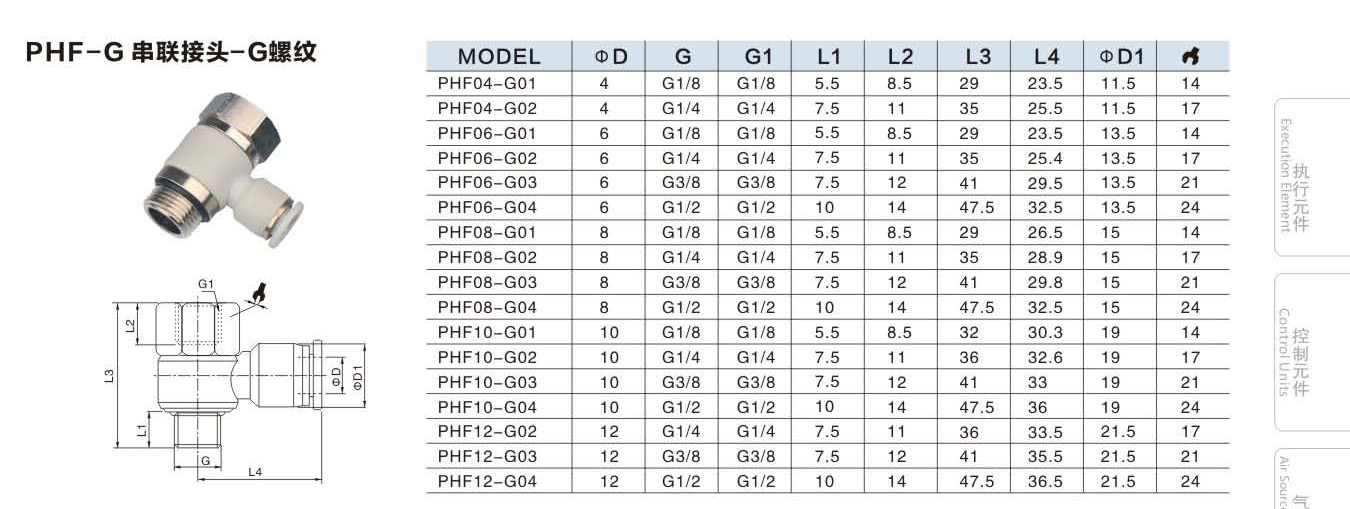The width and height of the screenshot is (1350, 509).
Task: Select the PHF04-G01 model cell
Action: click(x=487, y=84)
